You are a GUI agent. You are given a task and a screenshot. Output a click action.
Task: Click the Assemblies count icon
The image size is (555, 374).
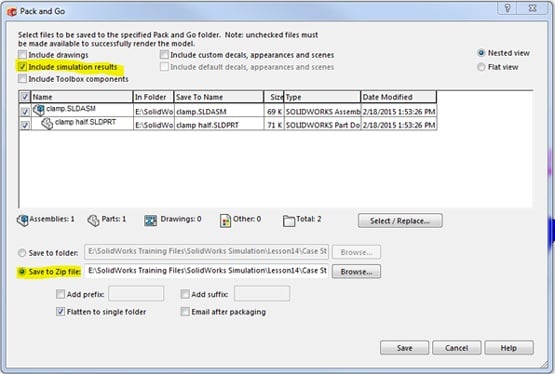click(23, 220)
